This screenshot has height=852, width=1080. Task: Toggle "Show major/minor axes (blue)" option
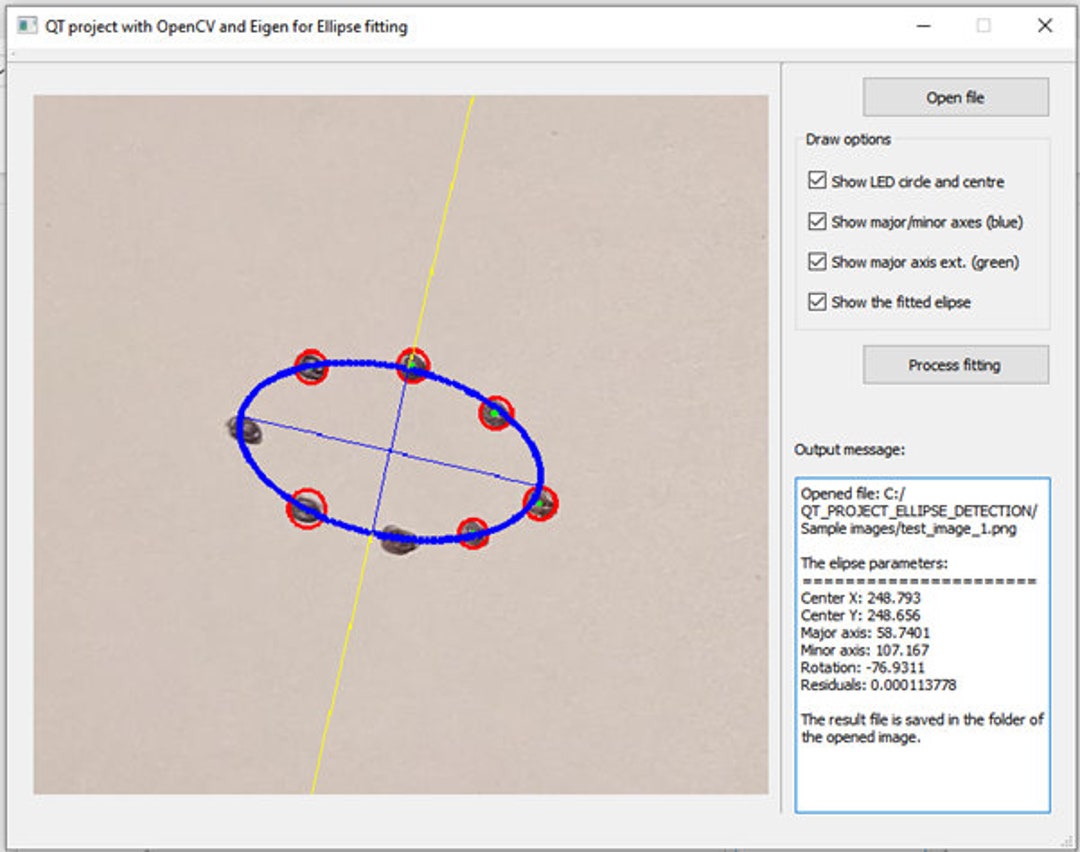[816, 221]
